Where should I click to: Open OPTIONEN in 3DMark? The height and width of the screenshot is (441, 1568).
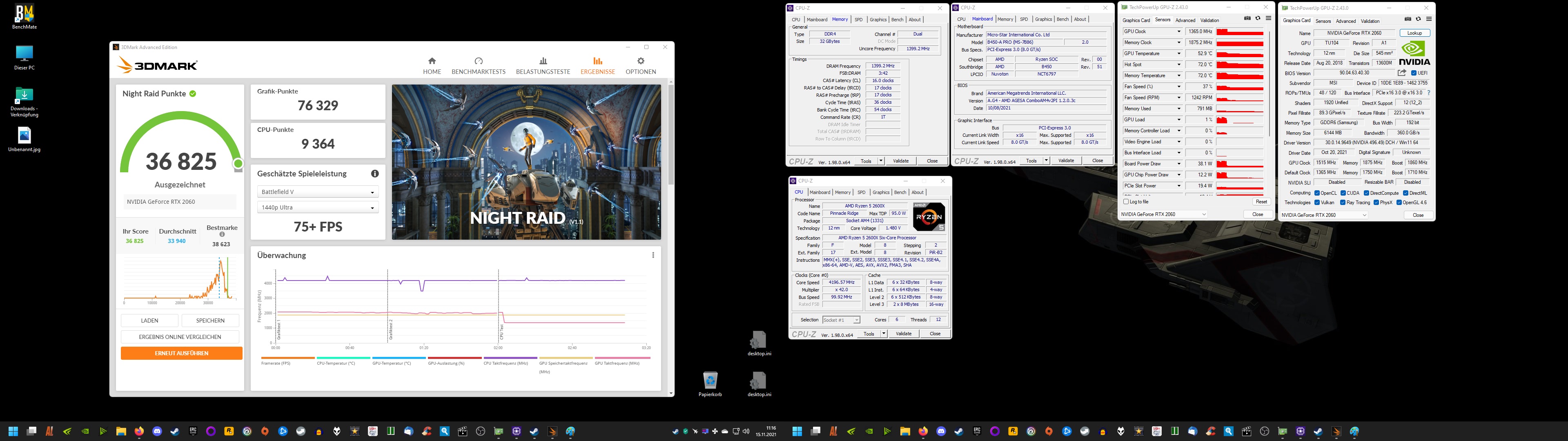tap(641, 66)
